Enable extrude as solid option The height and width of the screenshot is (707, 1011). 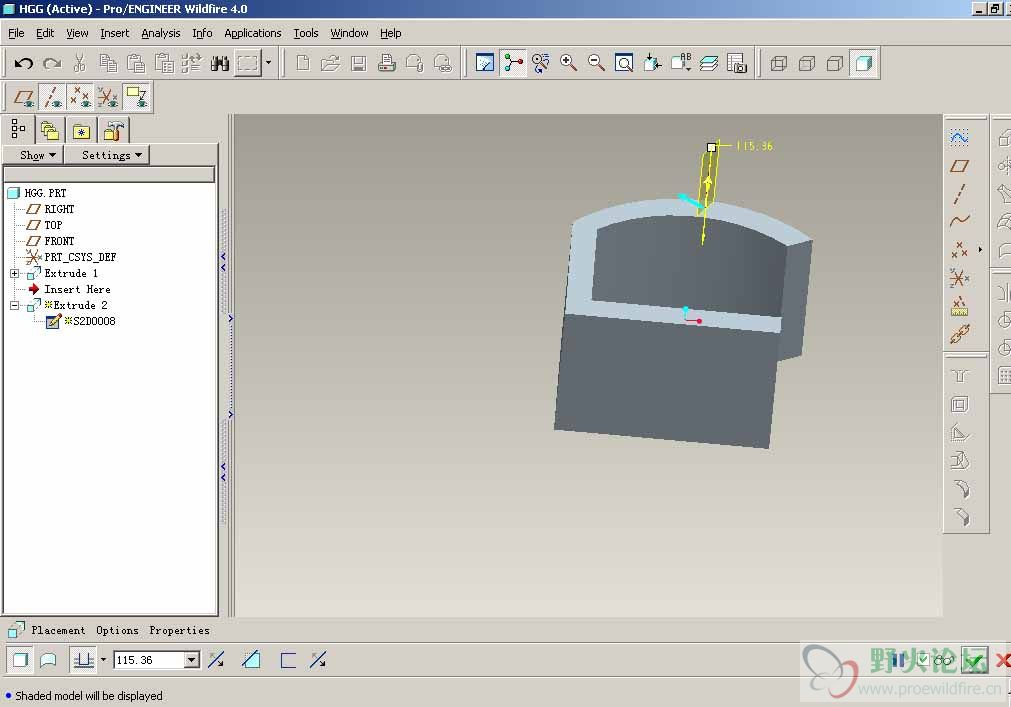21,660
